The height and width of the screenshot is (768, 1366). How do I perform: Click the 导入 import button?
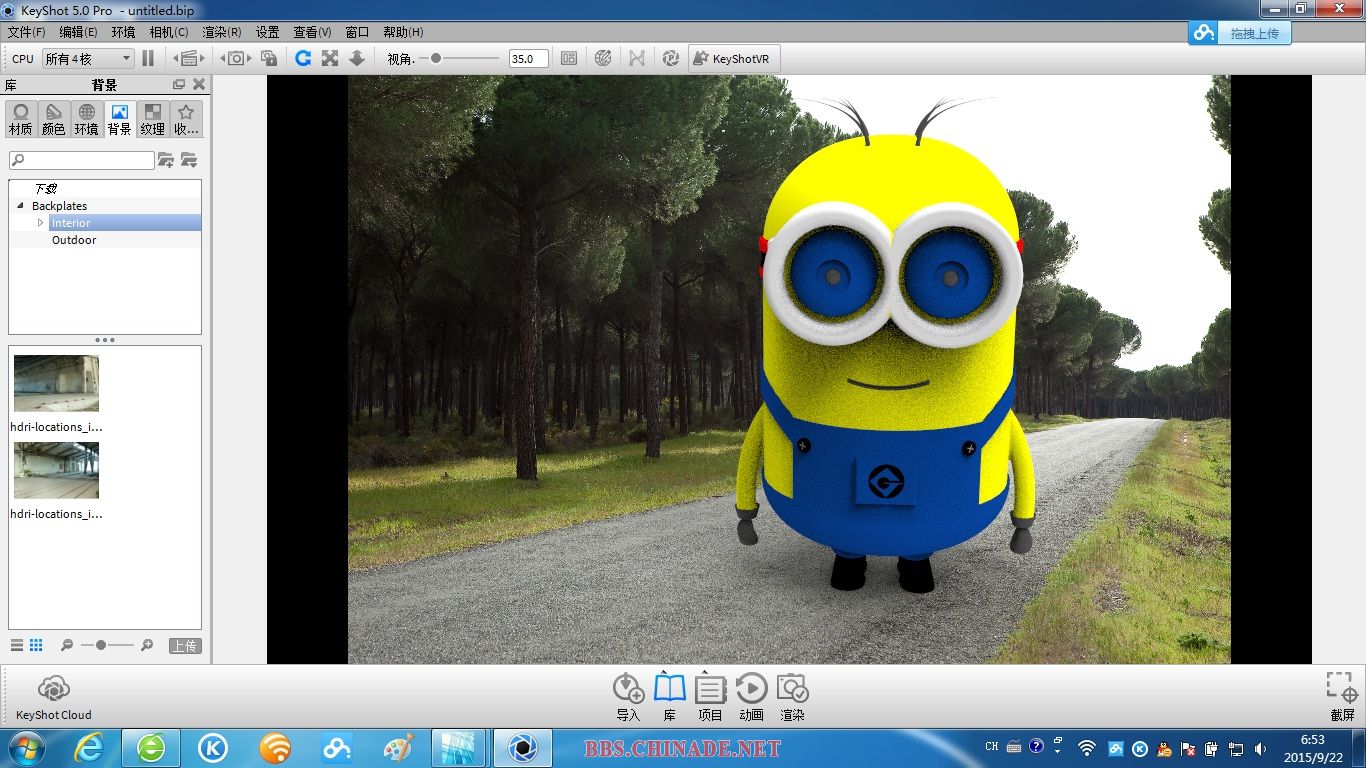click(x=628, y=697)
